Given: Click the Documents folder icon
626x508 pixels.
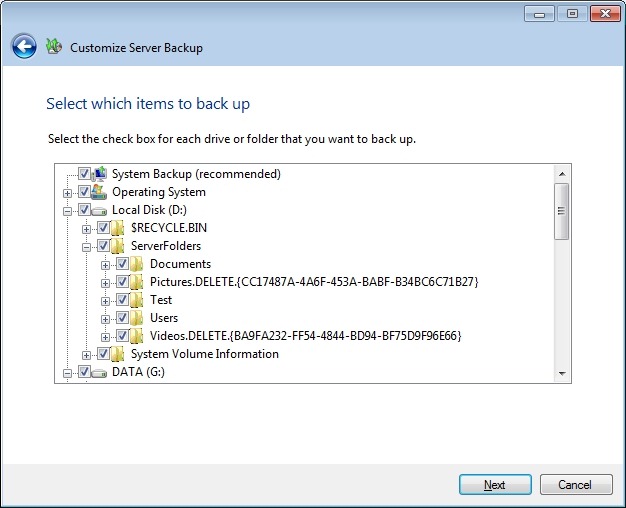Looking at the screenshot, I should click(x=138, y=264).
